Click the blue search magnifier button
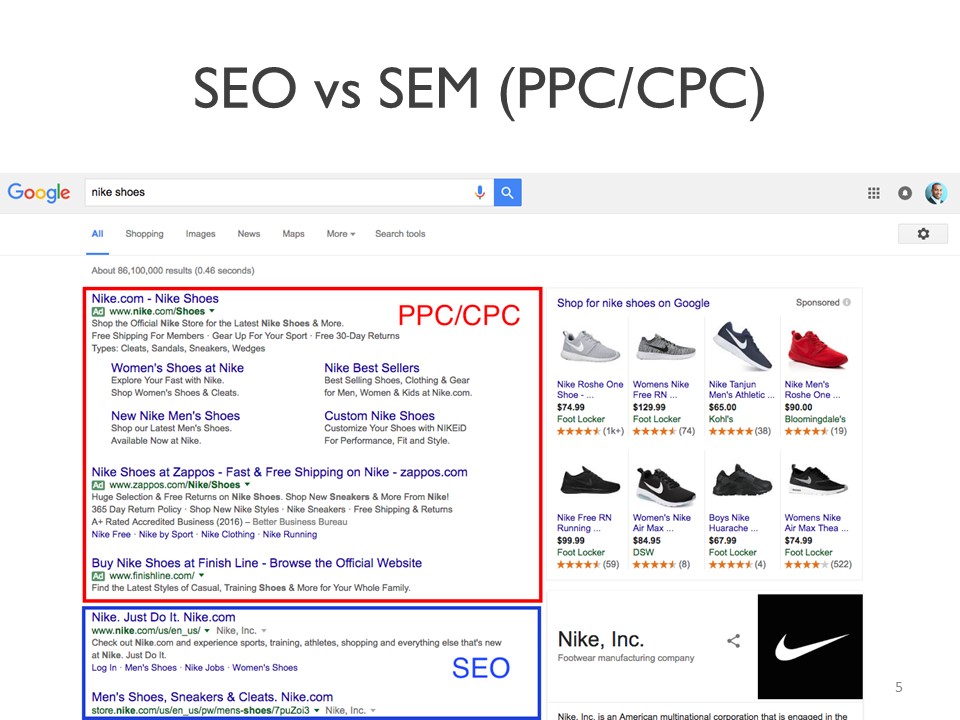 508,192
